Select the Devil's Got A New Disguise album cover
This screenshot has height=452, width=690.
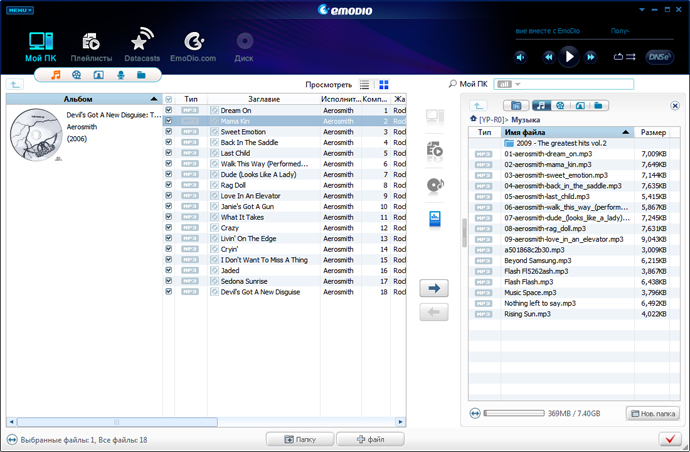tap(36, 135)
